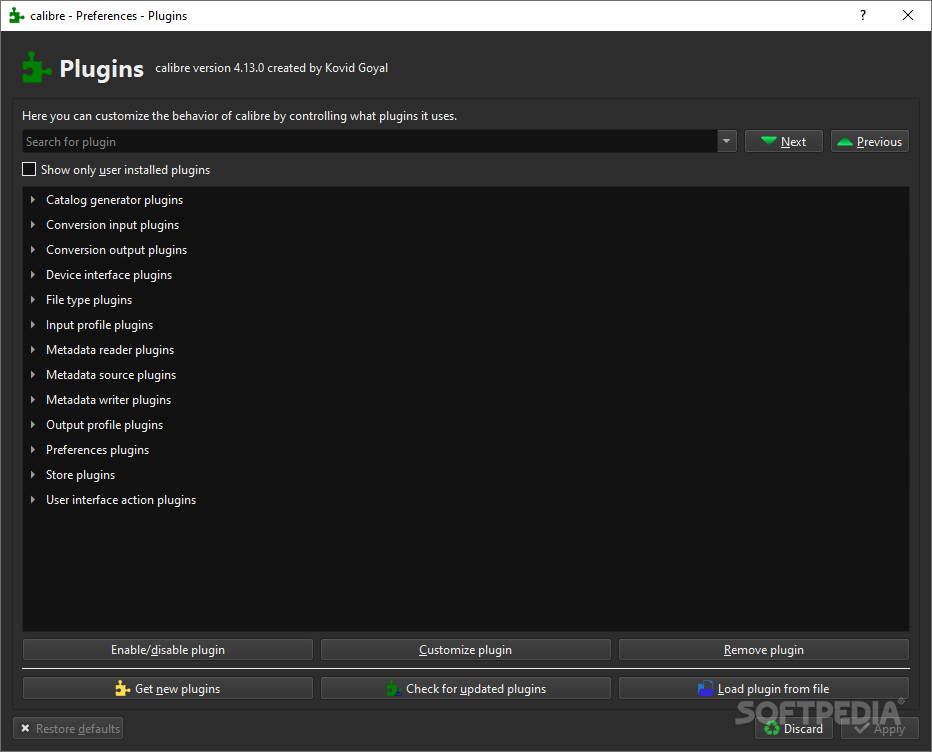Expand Conversion input plugins

(33, 225)
